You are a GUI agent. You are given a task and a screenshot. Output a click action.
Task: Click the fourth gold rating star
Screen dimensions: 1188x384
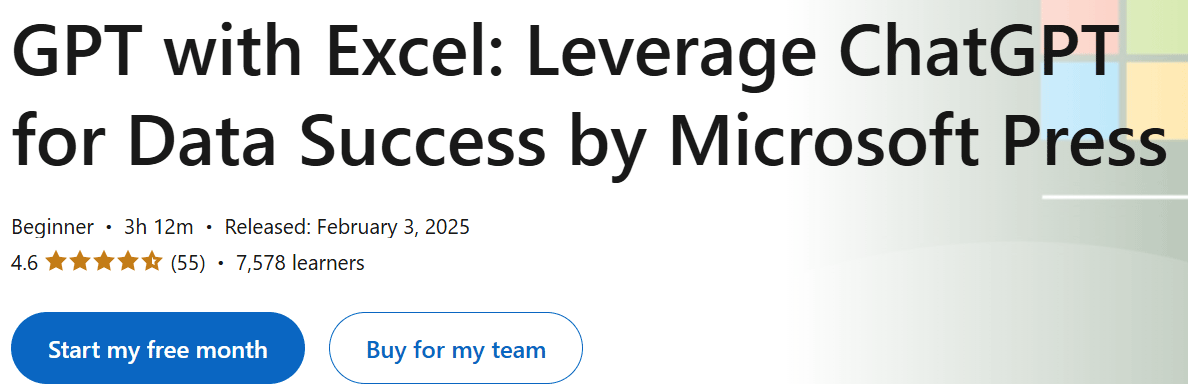pos(128,262)
